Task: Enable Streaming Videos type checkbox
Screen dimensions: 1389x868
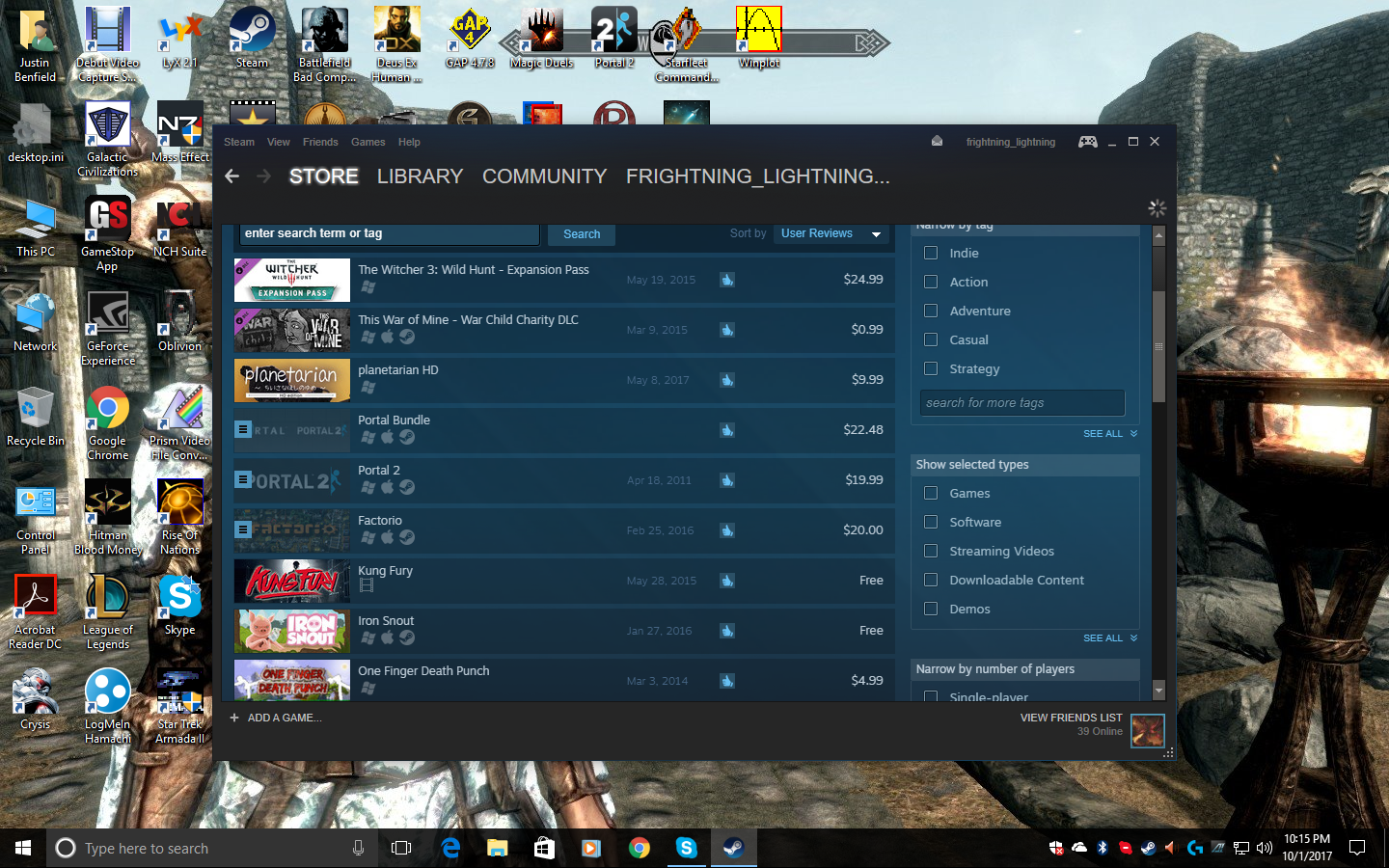Action: pos(931,551)
